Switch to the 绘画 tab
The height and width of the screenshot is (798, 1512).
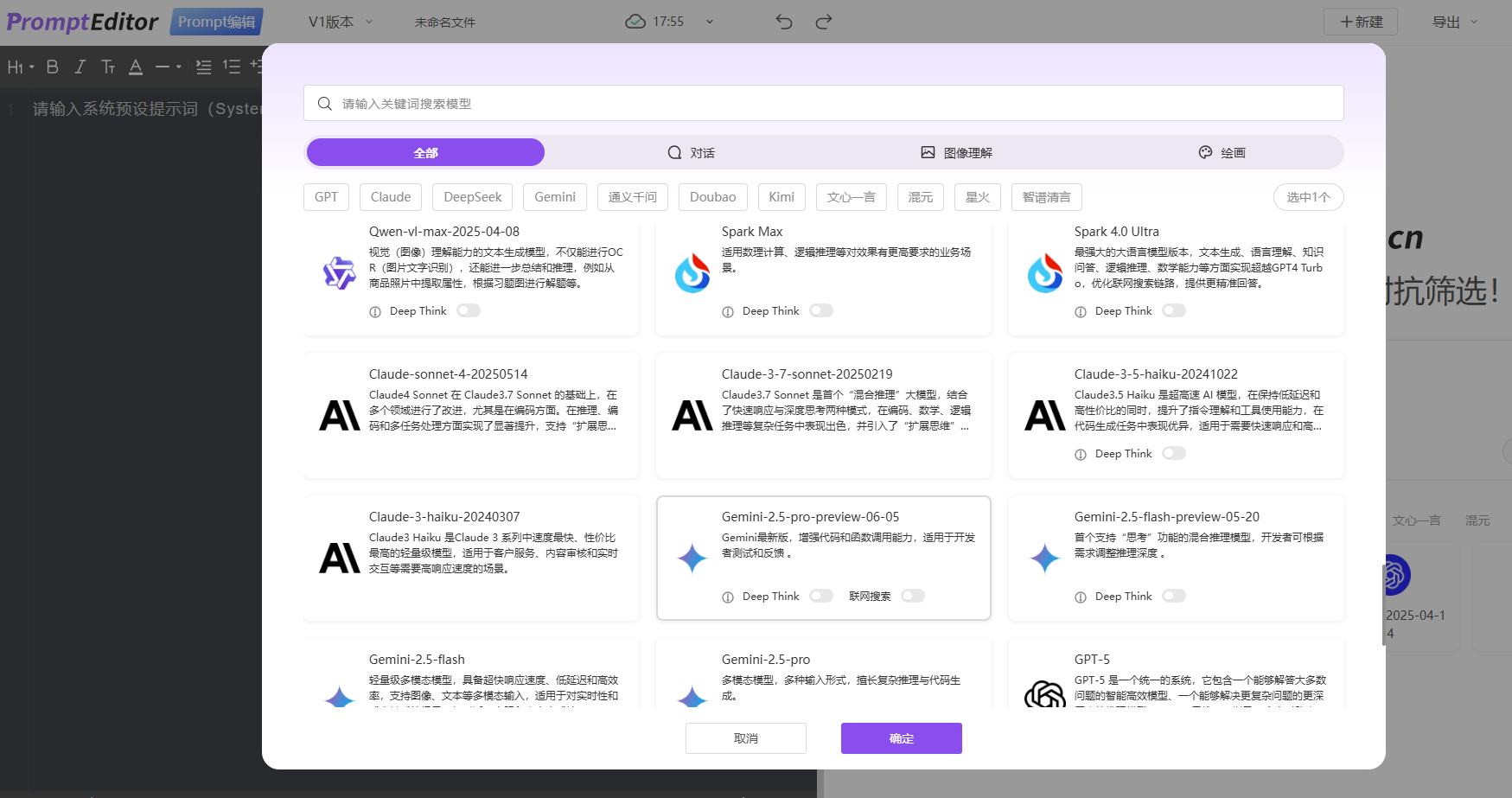coord(1222,152)
